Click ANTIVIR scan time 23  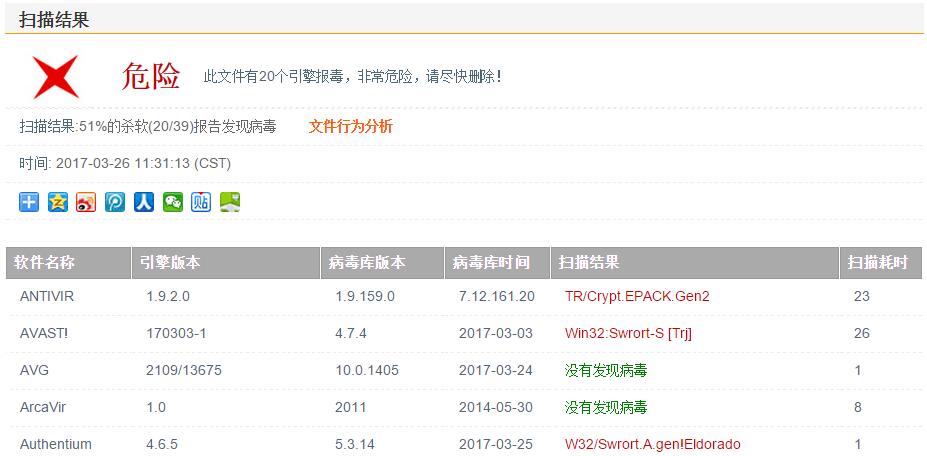click(x=861, y=296)
